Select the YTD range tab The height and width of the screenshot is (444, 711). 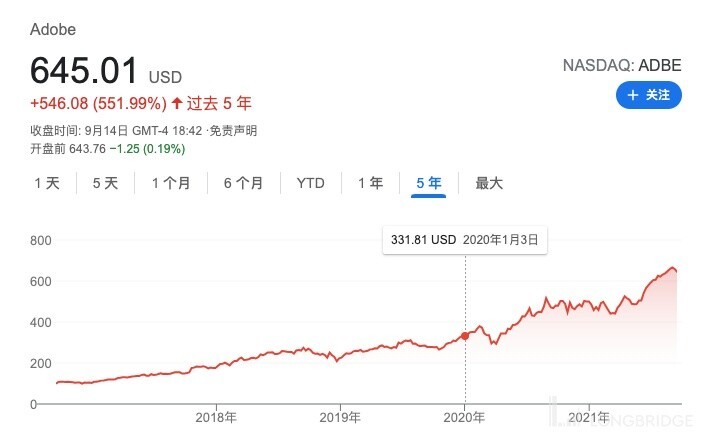click(x=310, y=183)
